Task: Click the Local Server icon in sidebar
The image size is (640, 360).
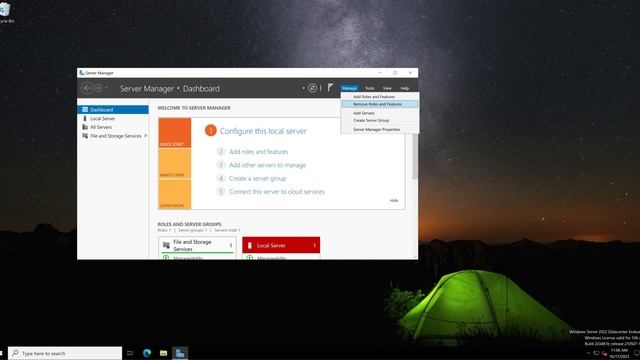Action: pyautogui.click(x=85, y=118)
